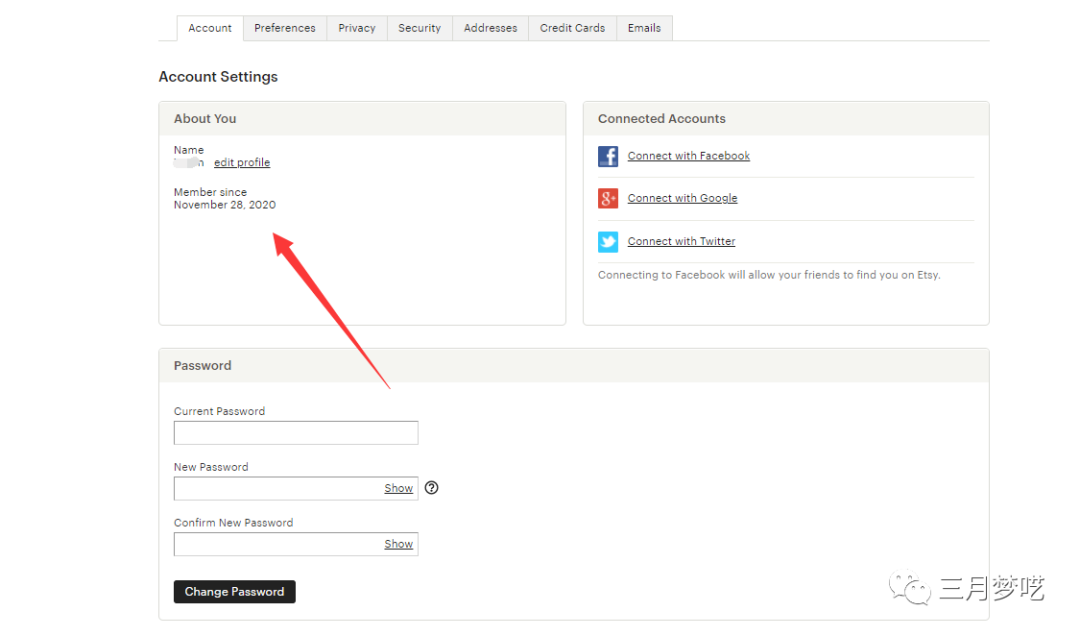This screenshot has width=1080, height=636.
Task: Go to the Security tab
Action: click(x=419, y=28)
